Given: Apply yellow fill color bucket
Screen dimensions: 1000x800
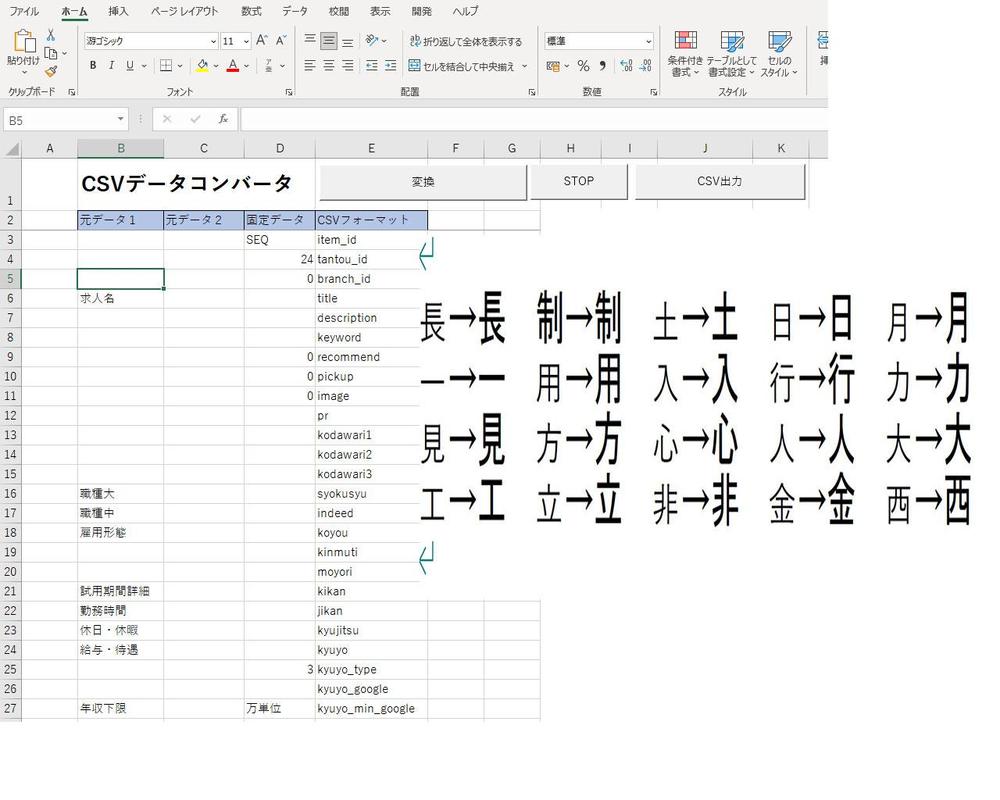Looking at the screenshot, I should point(202,65).
